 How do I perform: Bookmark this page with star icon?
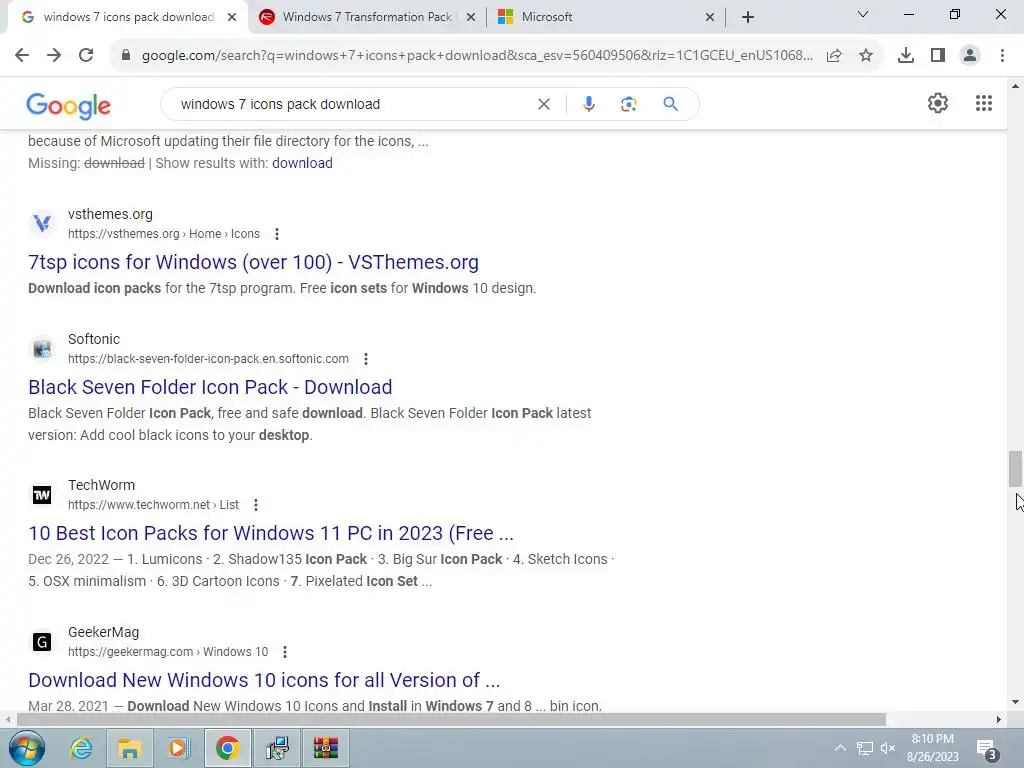[866, 56]
